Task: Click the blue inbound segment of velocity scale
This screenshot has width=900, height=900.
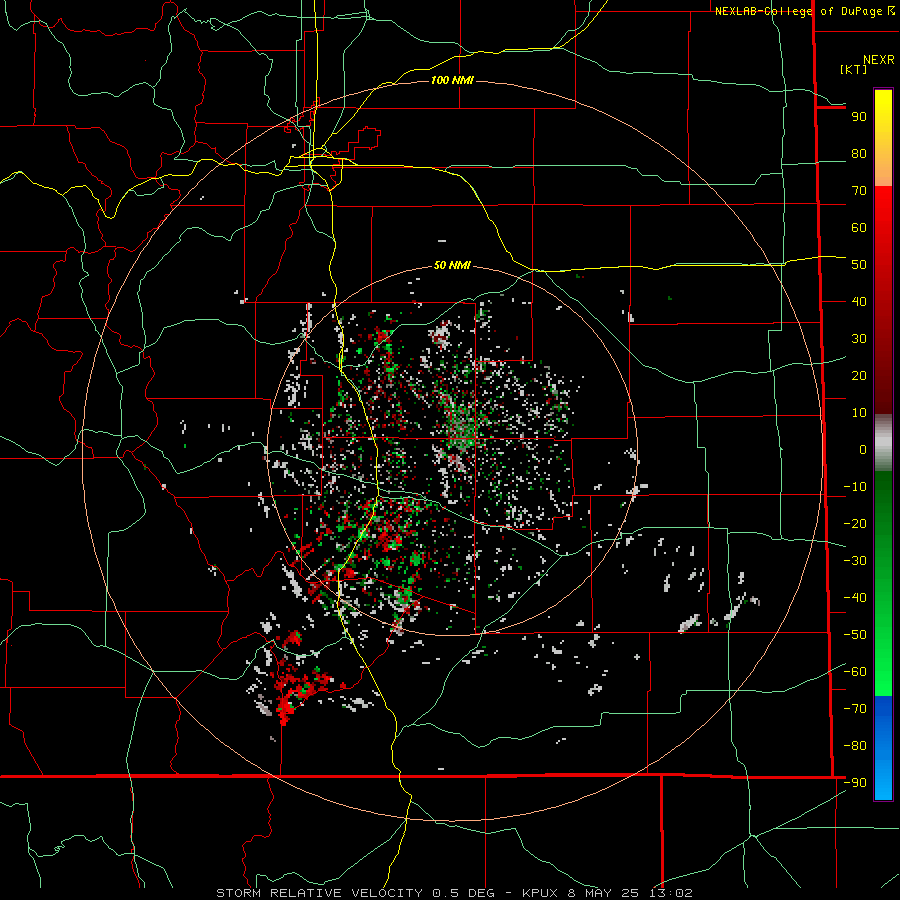Action: click(x=883, y=747)
